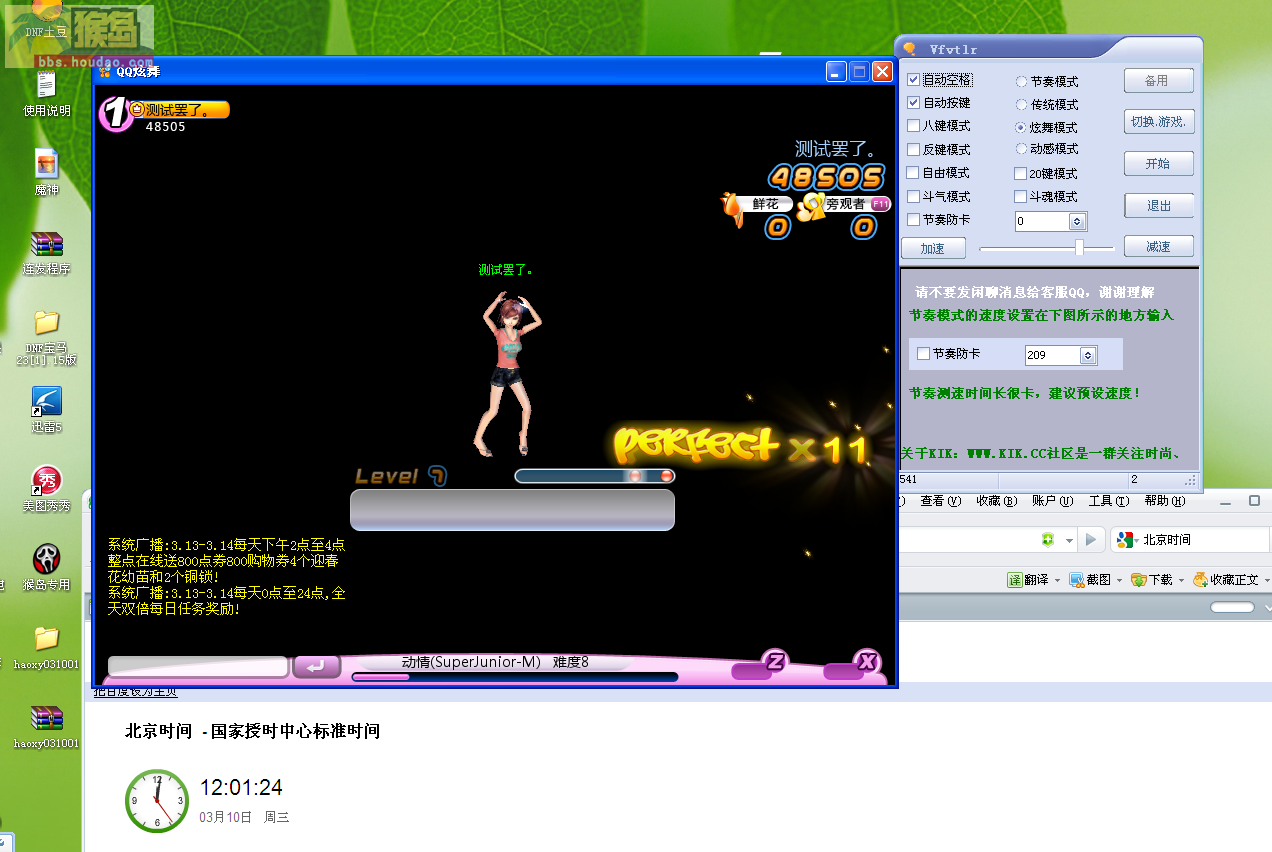Viewport: 1272px width, 852px height.
Task: Select the 节奏模式 radio button
Action: 1021,82
